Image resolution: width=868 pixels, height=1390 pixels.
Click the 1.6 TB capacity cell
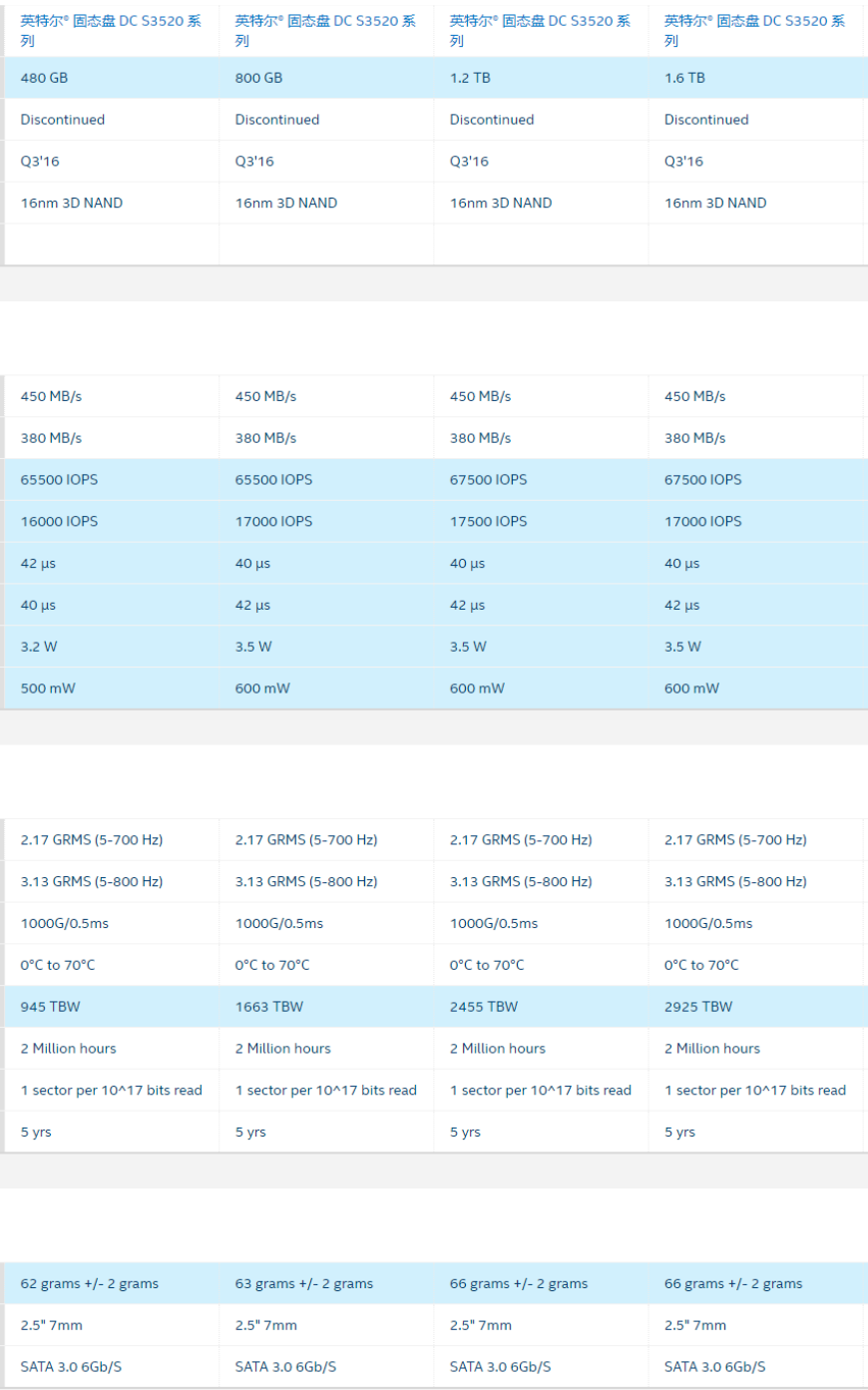(755, 78)
